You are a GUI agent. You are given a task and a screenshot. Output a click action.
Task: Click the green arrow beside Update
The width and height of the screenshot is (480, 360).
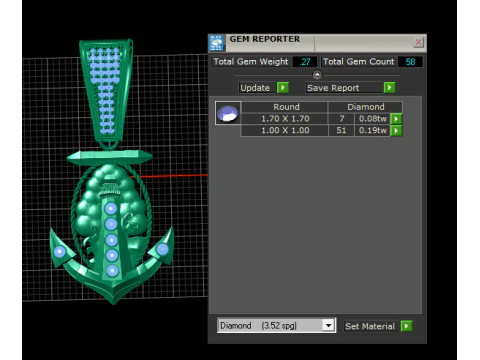[x=283, y=88]
